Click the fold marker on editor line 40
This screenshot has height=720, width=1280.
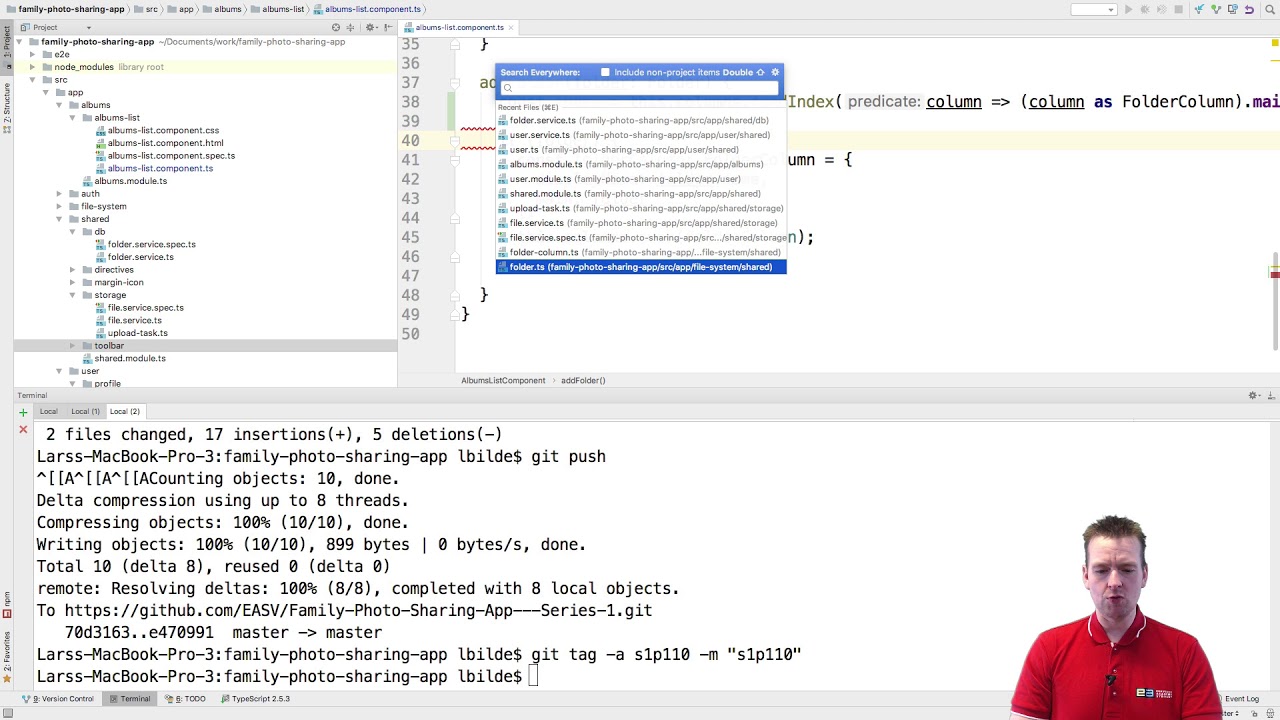(x=453, y=141)
